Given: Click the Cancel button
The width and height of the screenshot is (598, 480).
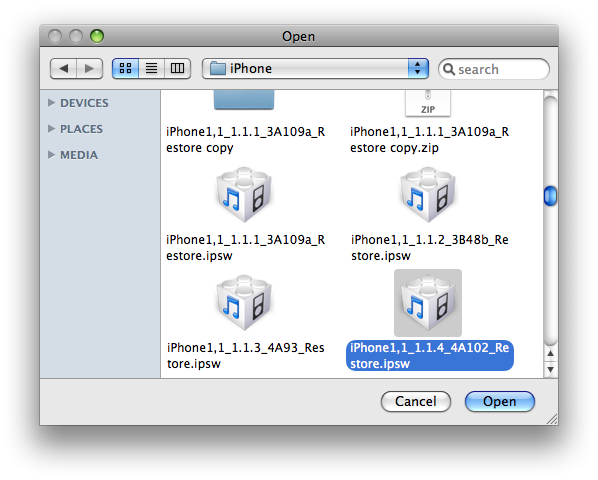Looking at the screenshot, I should click(x=416, y=401).
